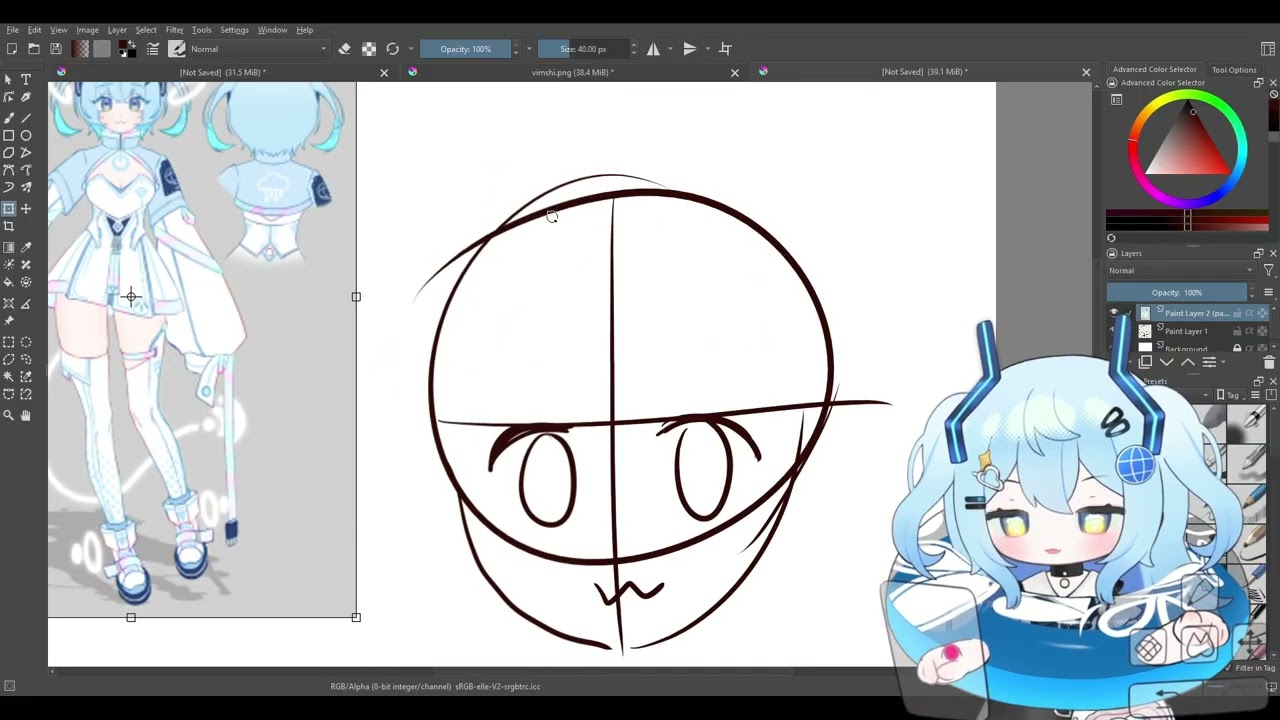Select the Rectangle shape tool
Screen dimensions: 1280x720
[x=9, y=135]
